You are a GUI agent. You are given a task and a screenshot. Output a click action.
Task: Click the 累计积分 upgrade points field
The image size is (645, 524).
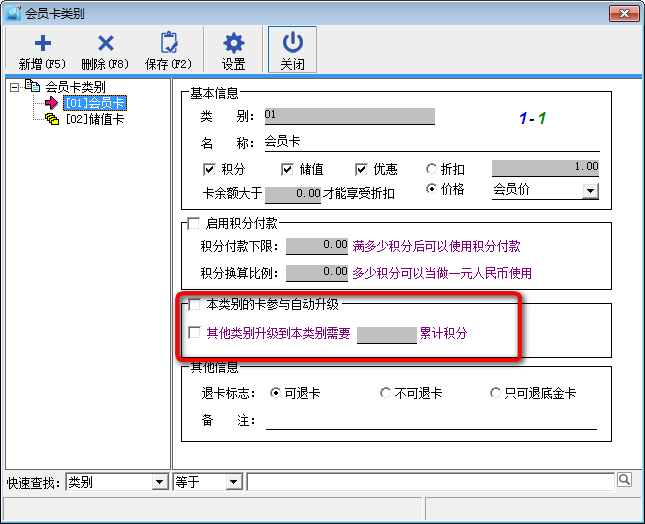pos(387,334)
